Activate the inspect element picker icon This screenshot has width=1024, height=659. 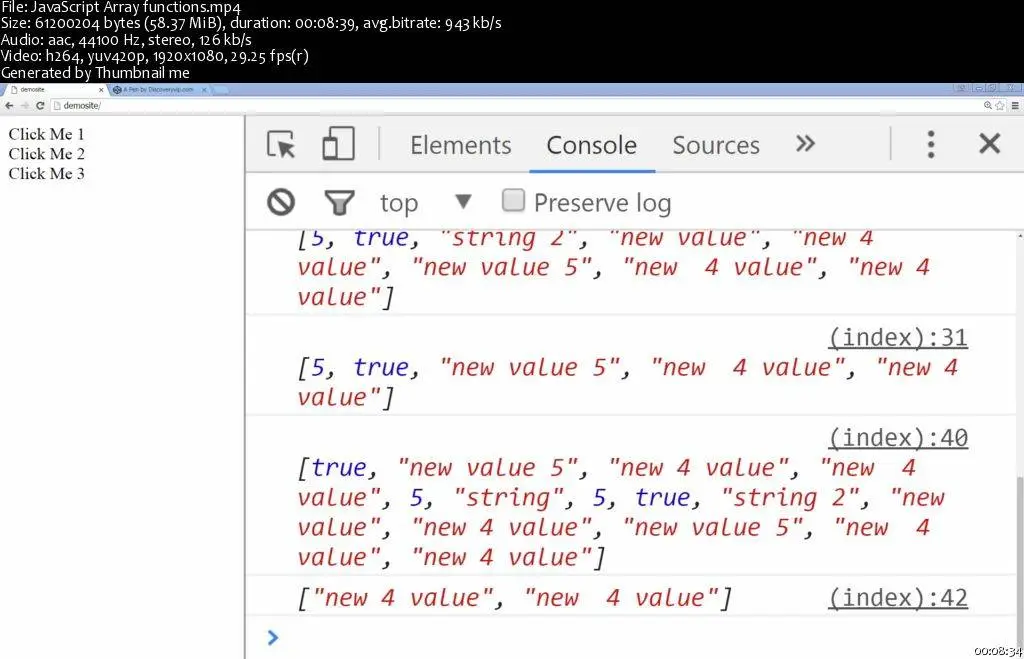tap(281, 144)
